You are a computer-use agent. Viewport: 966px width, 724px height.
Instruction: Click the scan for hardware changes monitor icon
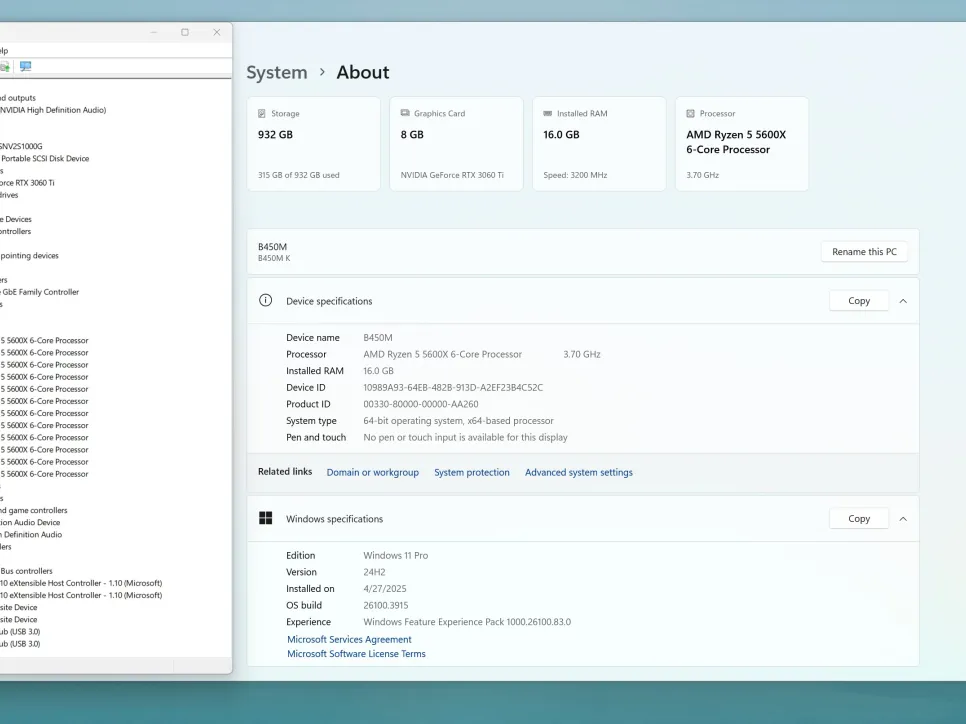pos(25,66)
